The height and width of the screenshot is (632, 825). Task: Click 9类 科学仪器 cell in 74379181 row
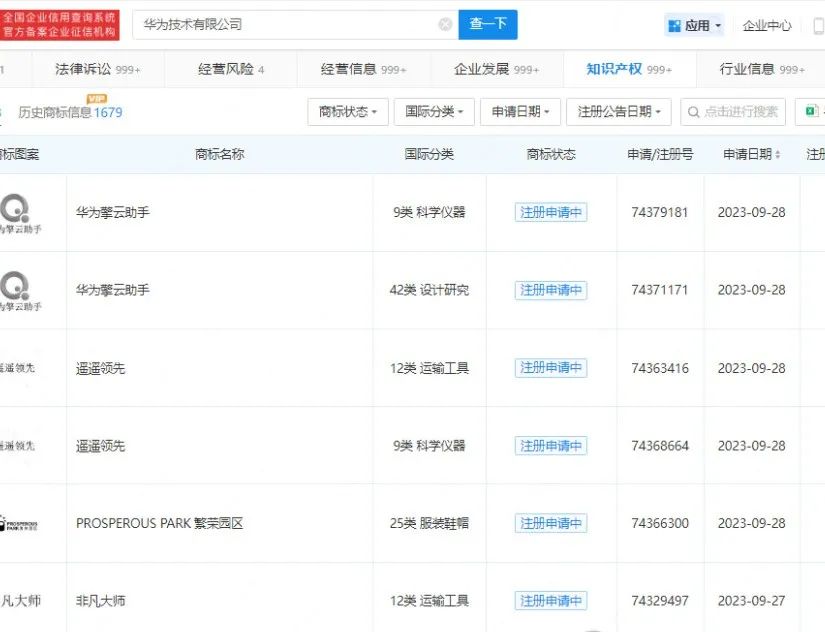[429, 212]
